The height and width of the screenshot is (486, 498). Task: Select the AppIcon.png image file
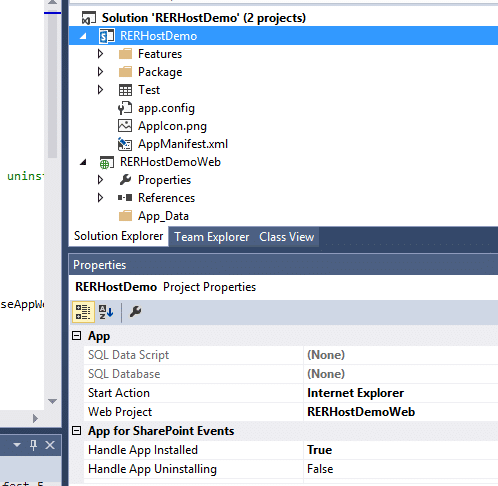[172, 126]
